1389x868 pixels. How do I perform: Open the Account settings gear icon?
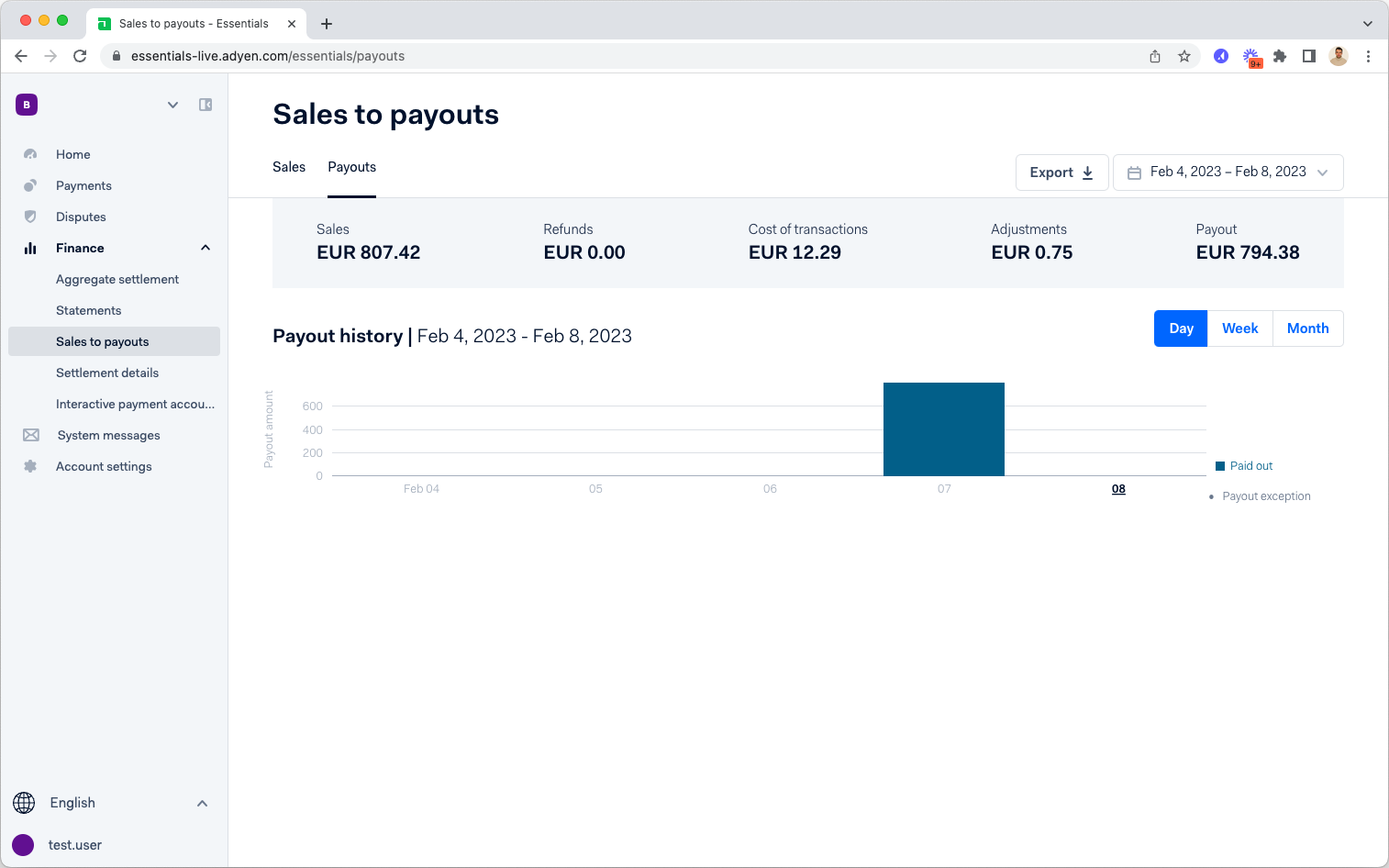30,466
